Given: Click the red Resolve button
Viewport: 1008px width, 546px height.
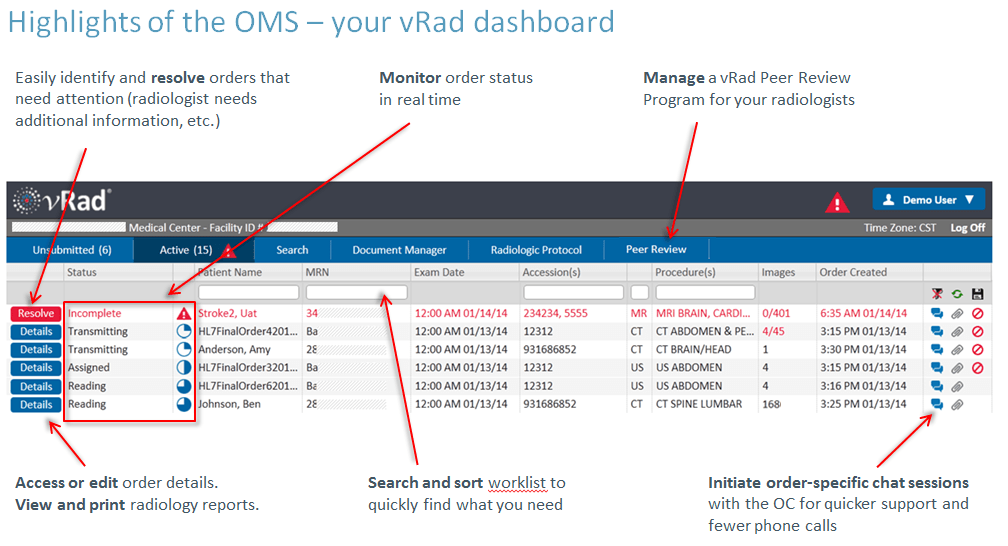Looking at the screenshot, I should click(36, 313).
